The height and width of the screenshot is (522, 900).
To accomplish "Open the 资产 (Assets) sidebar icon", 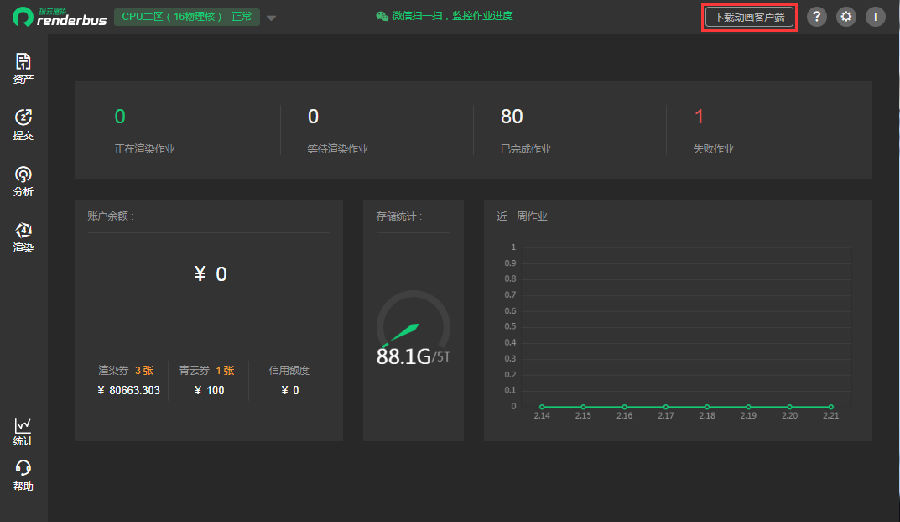I will [23, 68].
